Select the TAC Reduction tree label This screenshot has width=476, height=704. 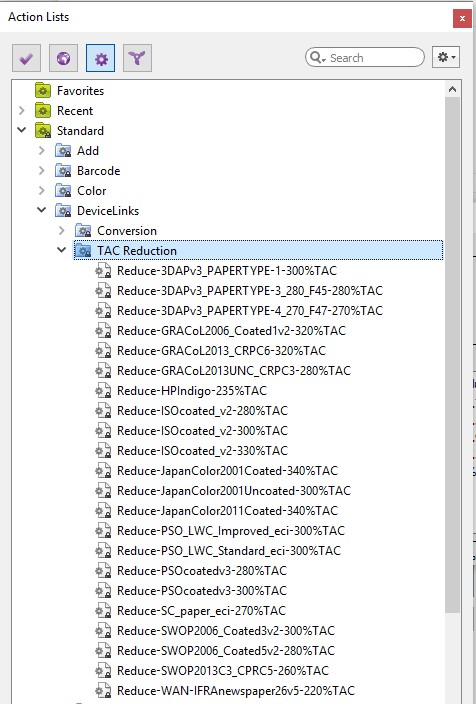point(137,251)
